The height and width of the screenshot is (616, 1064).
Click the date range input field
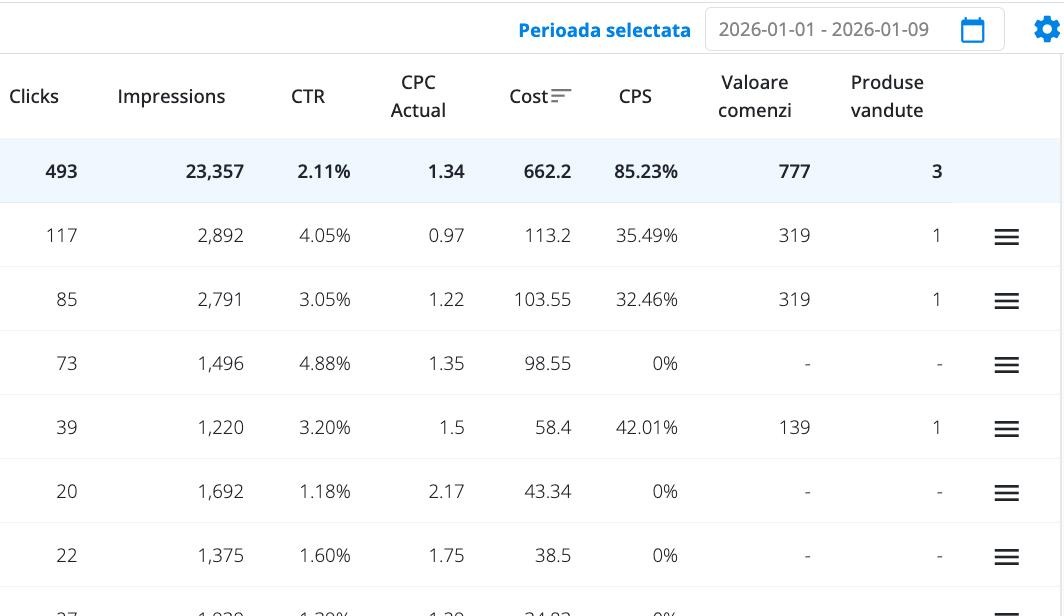point(824,30)
